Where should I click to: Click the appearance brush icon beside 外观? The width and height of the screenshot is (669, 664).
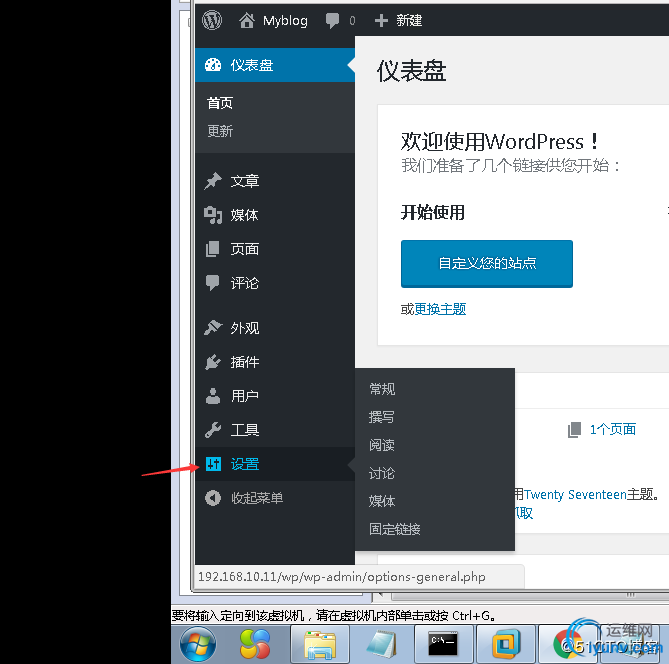(212, 328)
